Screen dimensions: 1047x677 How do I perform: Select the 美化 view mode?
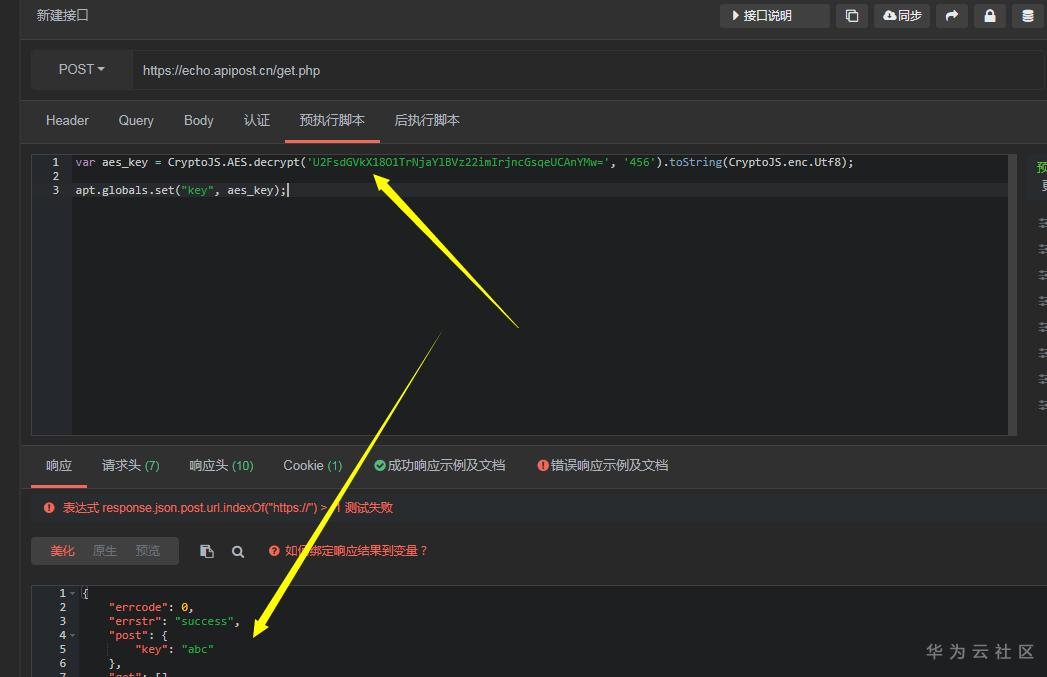[62, 551]
